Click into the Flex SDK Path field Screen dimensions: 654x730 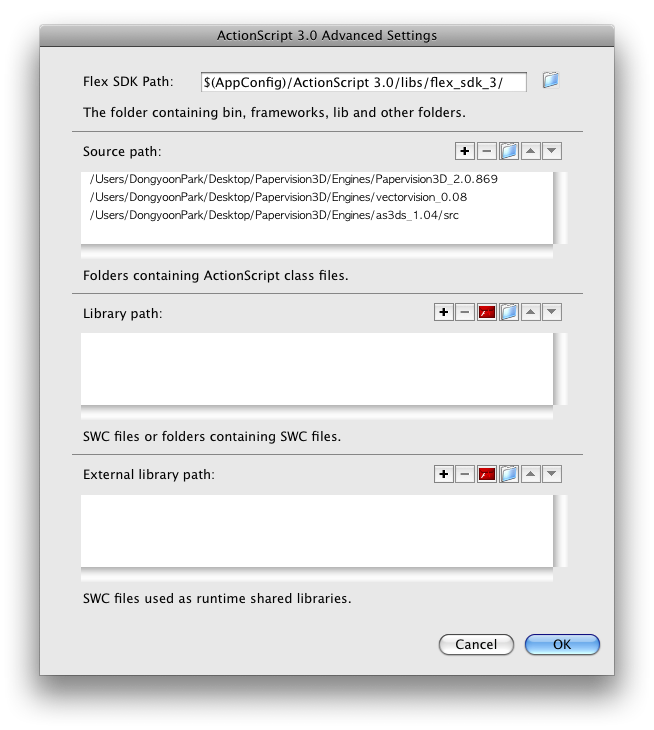tap(364, 82)
